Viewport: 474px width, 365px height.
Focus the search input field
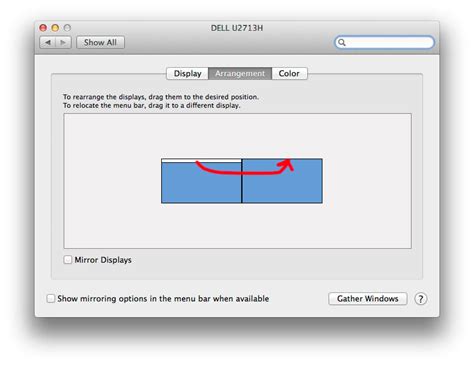384,42
